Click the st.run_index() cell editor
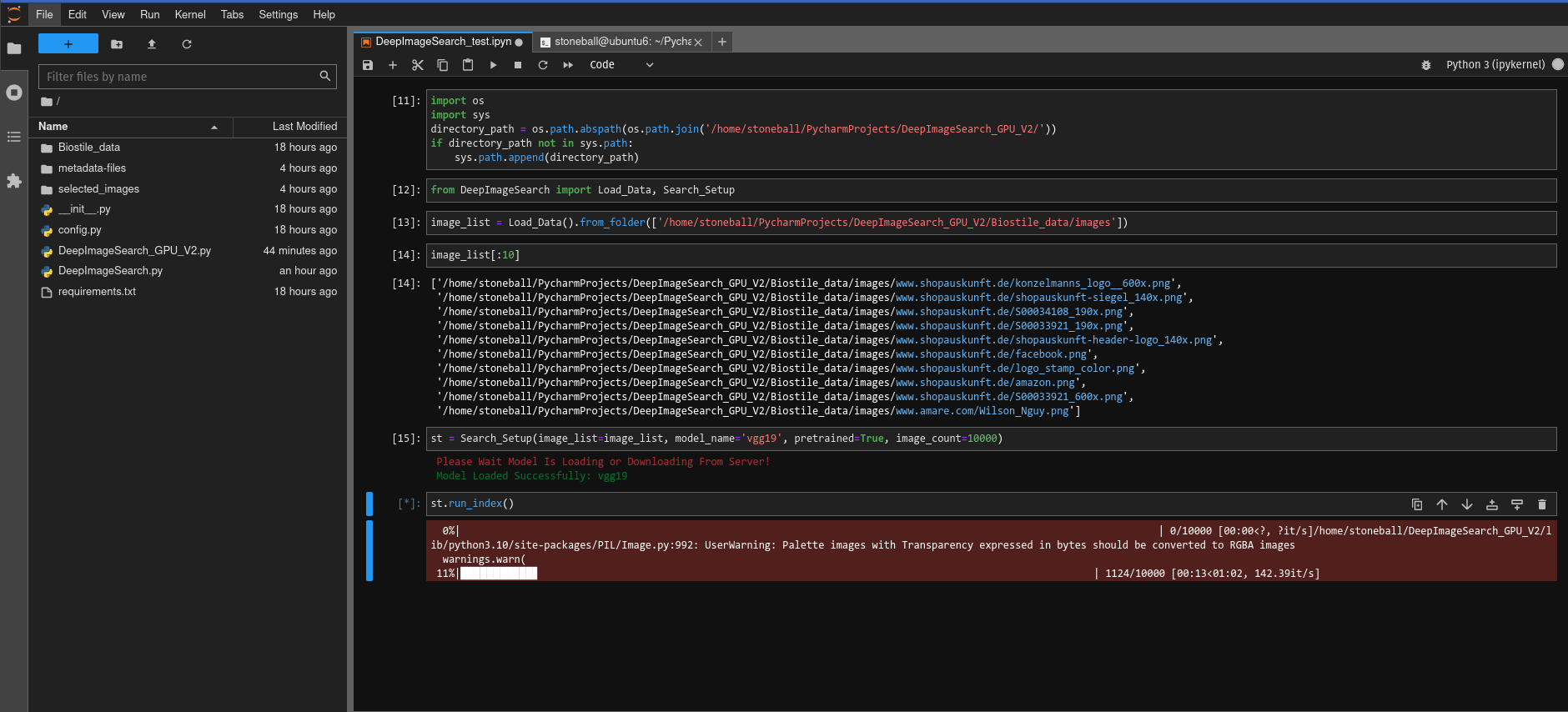This screenshot has width=1568, height=712. coord(991,504)
